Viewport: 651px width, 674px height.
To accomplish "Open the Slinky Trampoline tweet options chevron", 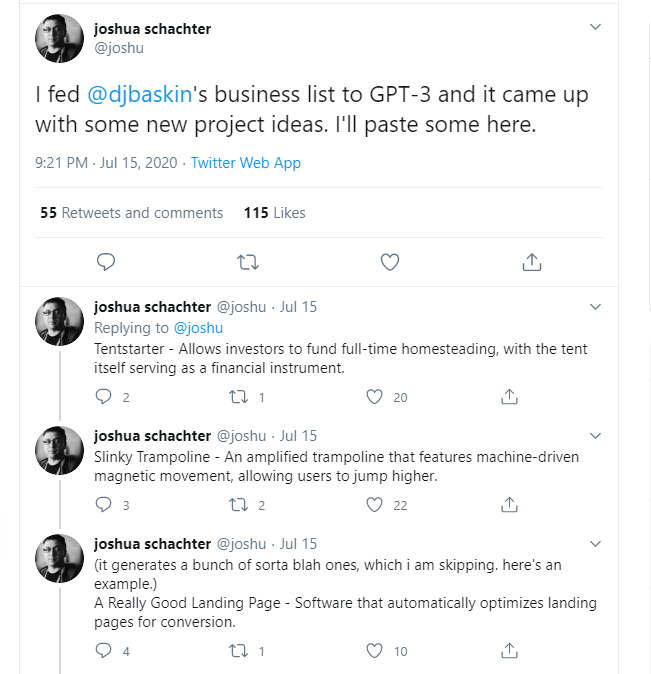I will (x=596, y=436).
